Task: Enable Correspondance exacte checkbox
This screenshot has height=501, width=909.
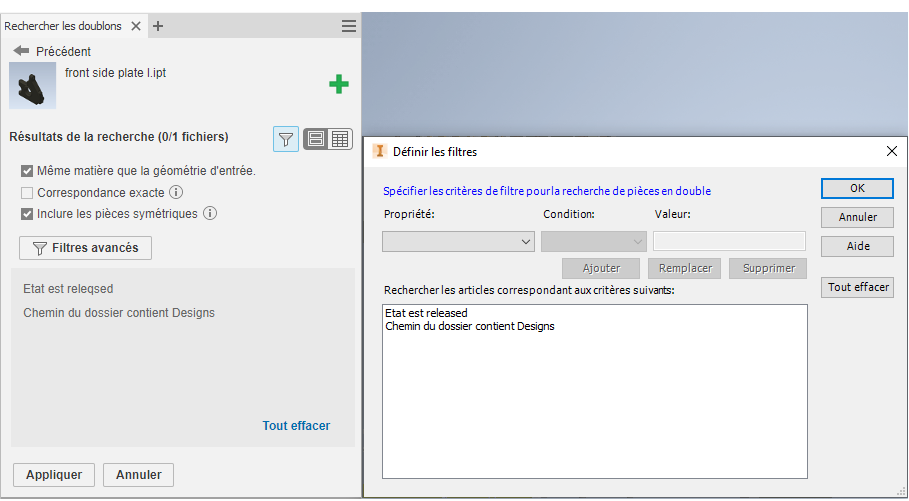Action: (27, 193)
